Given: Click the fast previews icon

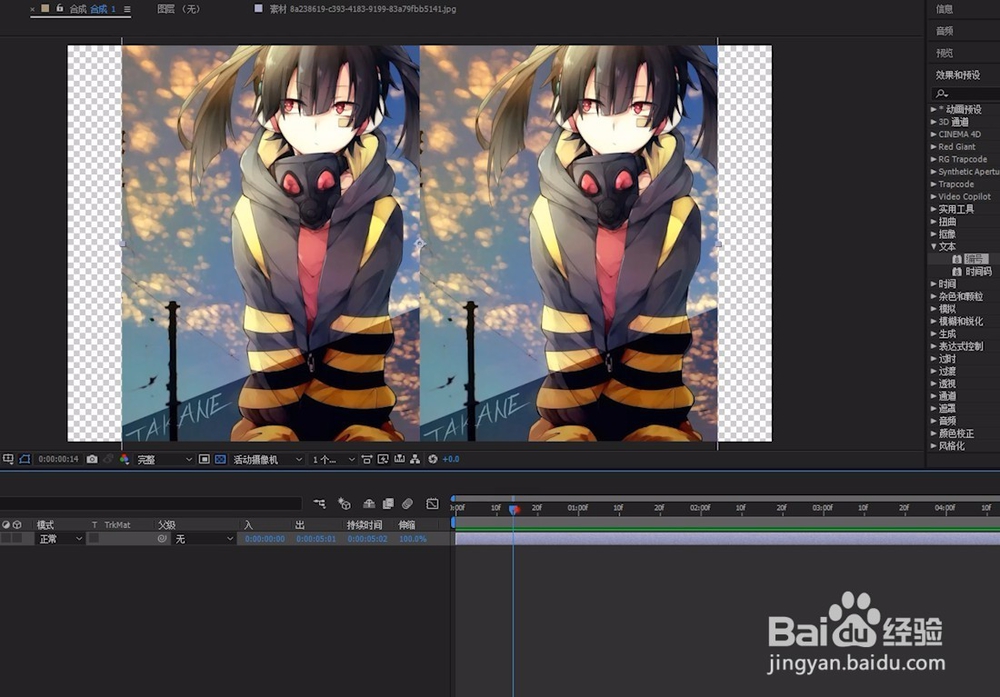Looking at the screenshot, I should [383, 459].
